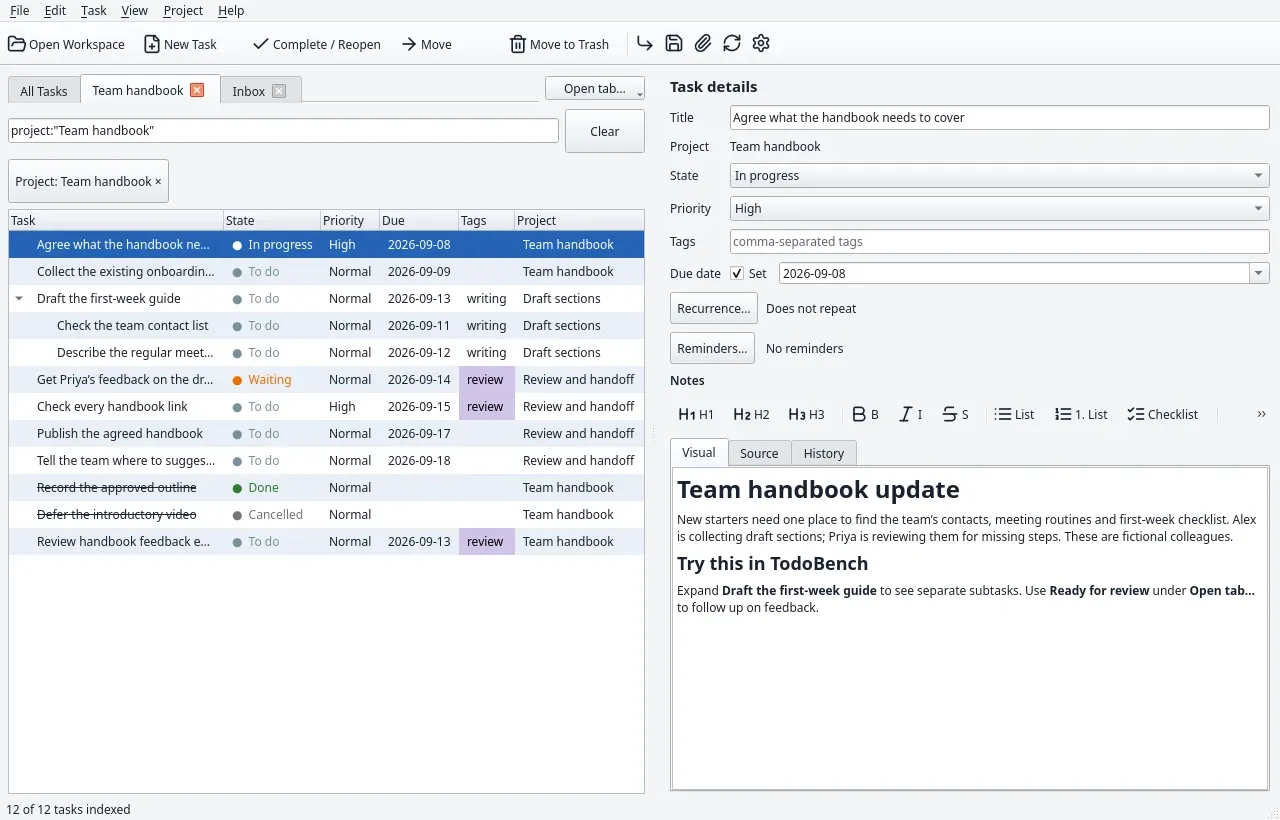Close the Inbox tab
Viewport: 1280px width, 820px height.
point(279,91)
